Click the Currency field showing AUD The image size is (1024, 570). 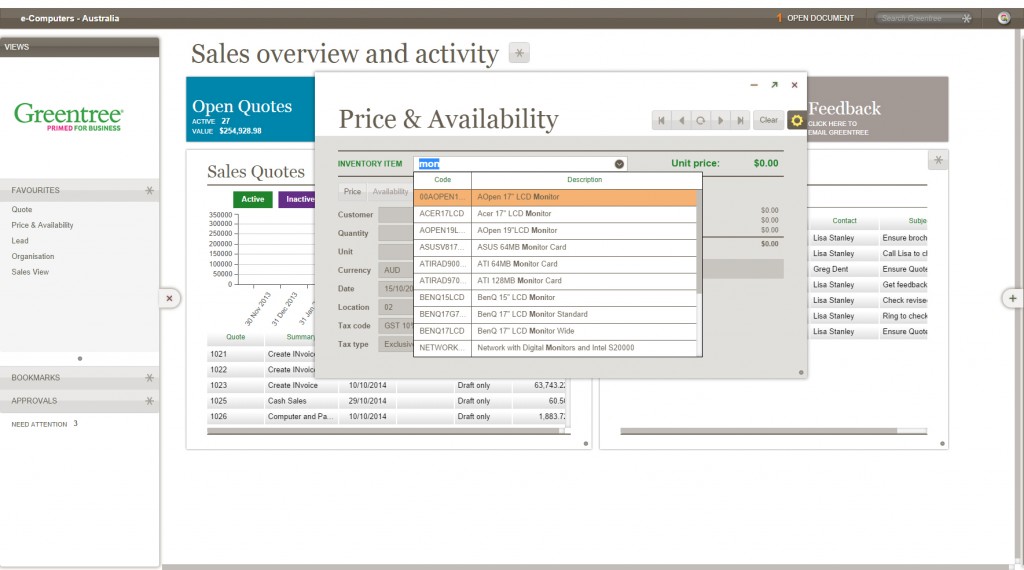point(396,270)
